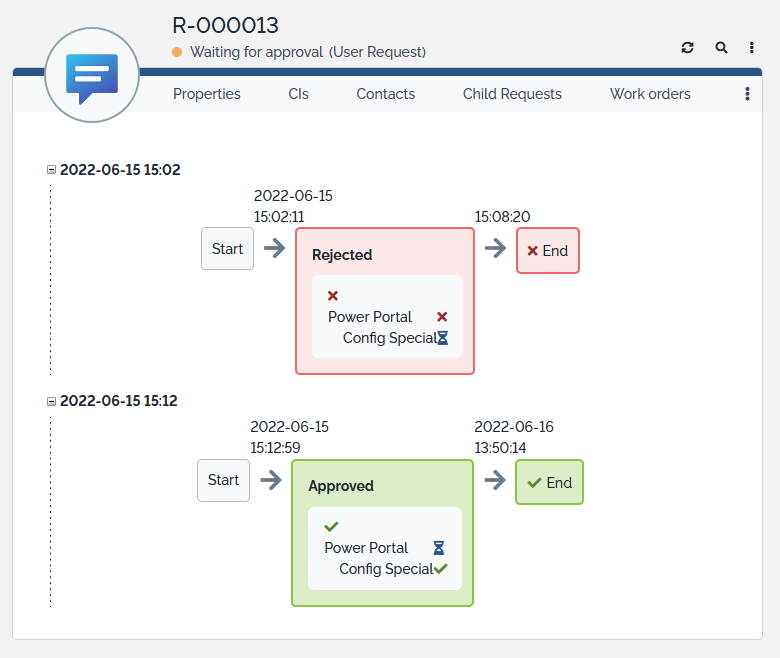Click the Start box of approved flow
The height and width of the screenshot is (658, 780).
[223, 480]
